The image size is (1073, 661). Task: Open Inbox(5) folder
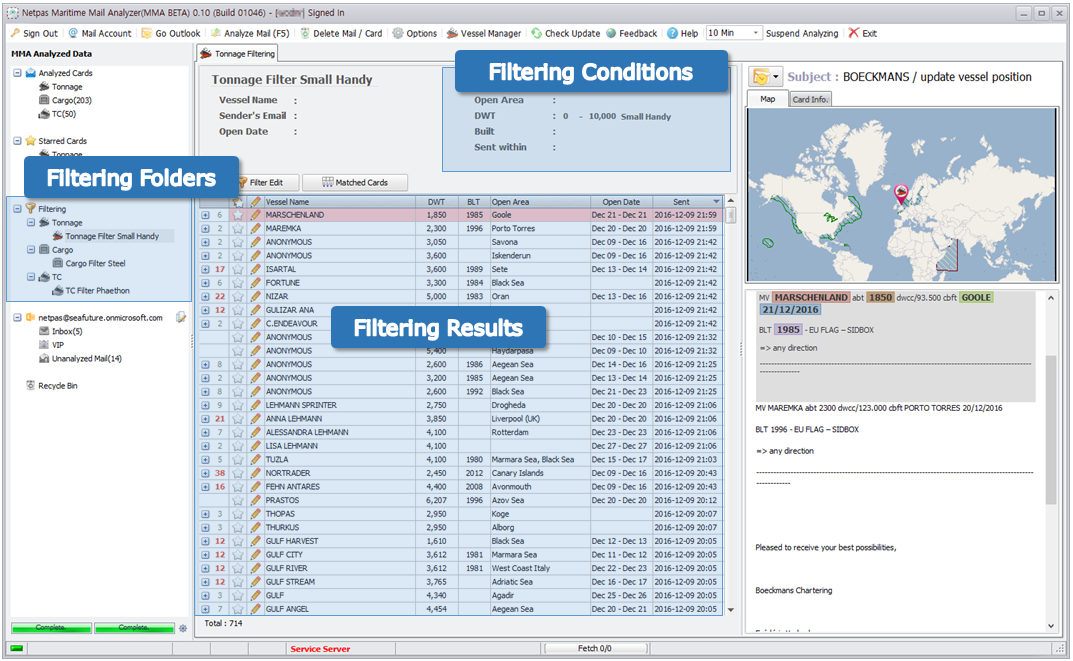point(67,331)
